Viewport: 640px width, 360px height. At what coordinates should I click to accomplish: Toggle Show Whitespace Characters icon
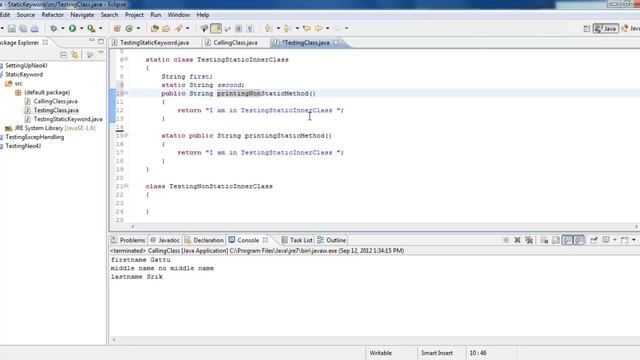click(250, 28)
